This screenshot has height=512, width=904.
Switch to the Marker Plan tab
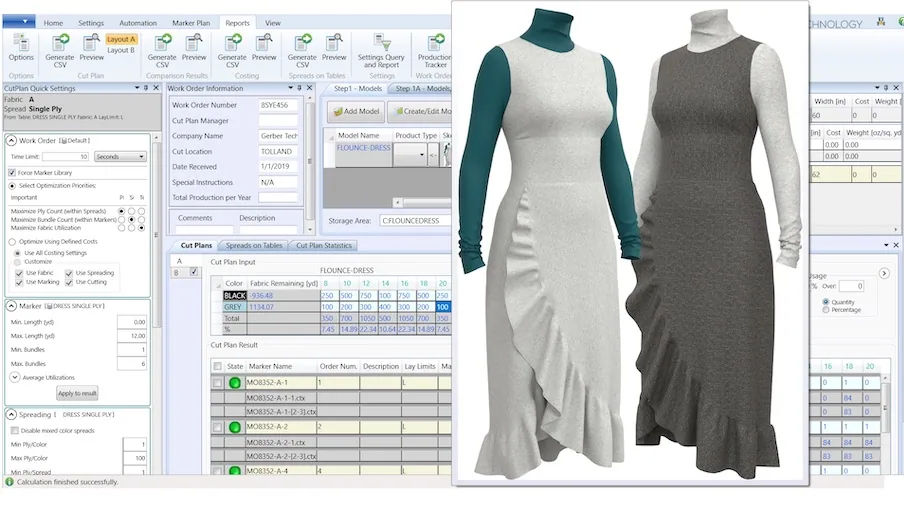191,23
